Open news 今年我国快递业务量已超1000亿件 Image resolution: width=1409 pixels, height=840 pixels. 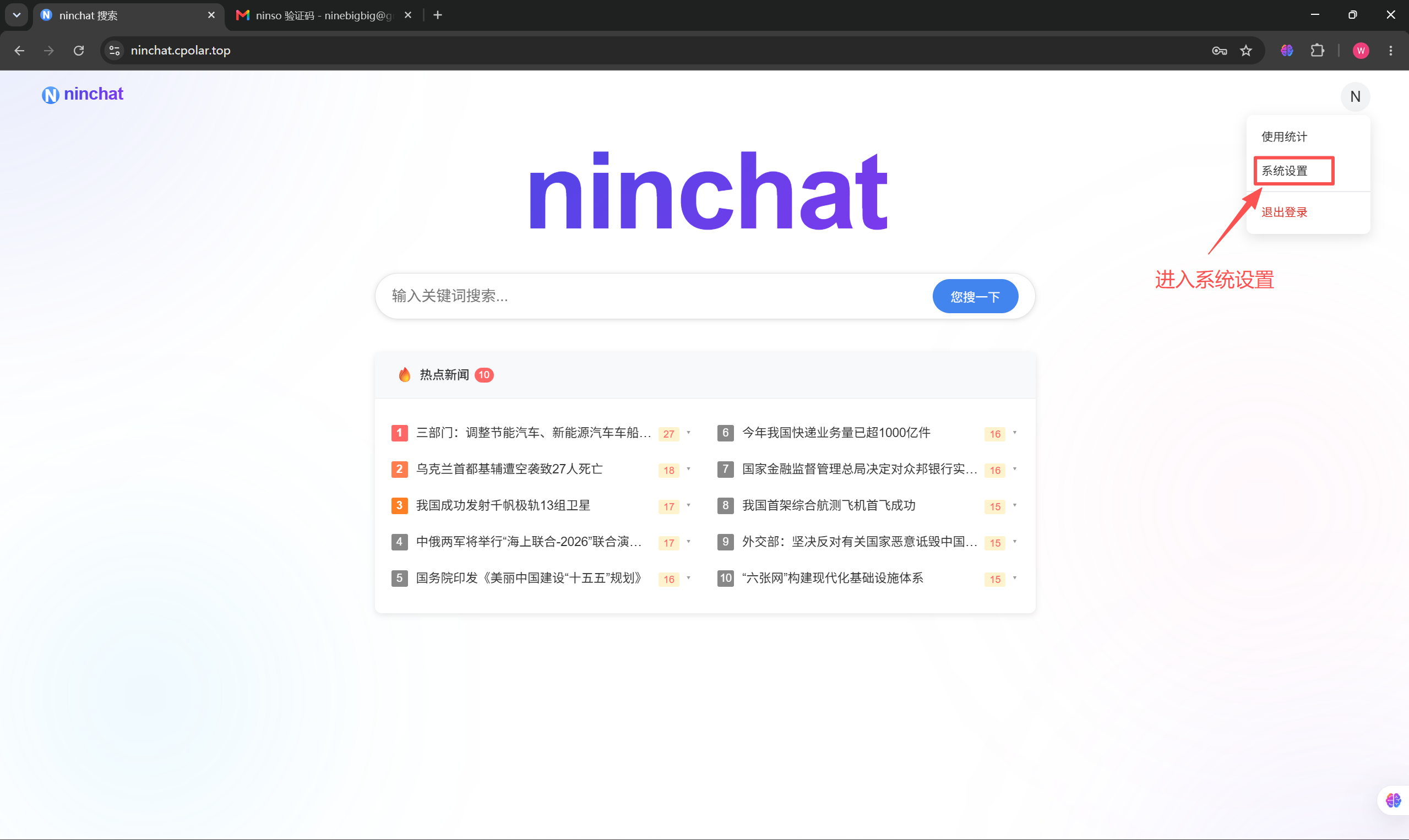tap(836, 433)
